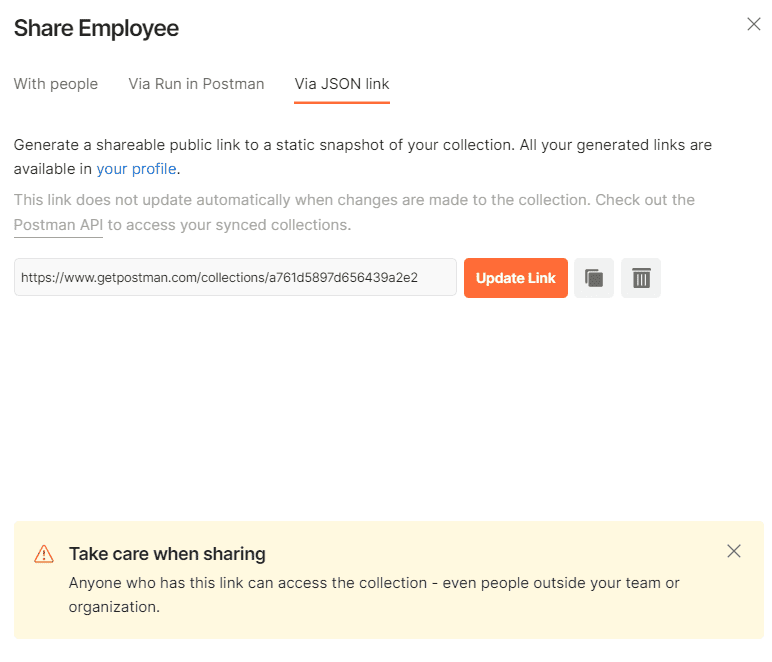Click the Share Employee dialog title
Screen dimensions: 772x662
click(96, 28)
